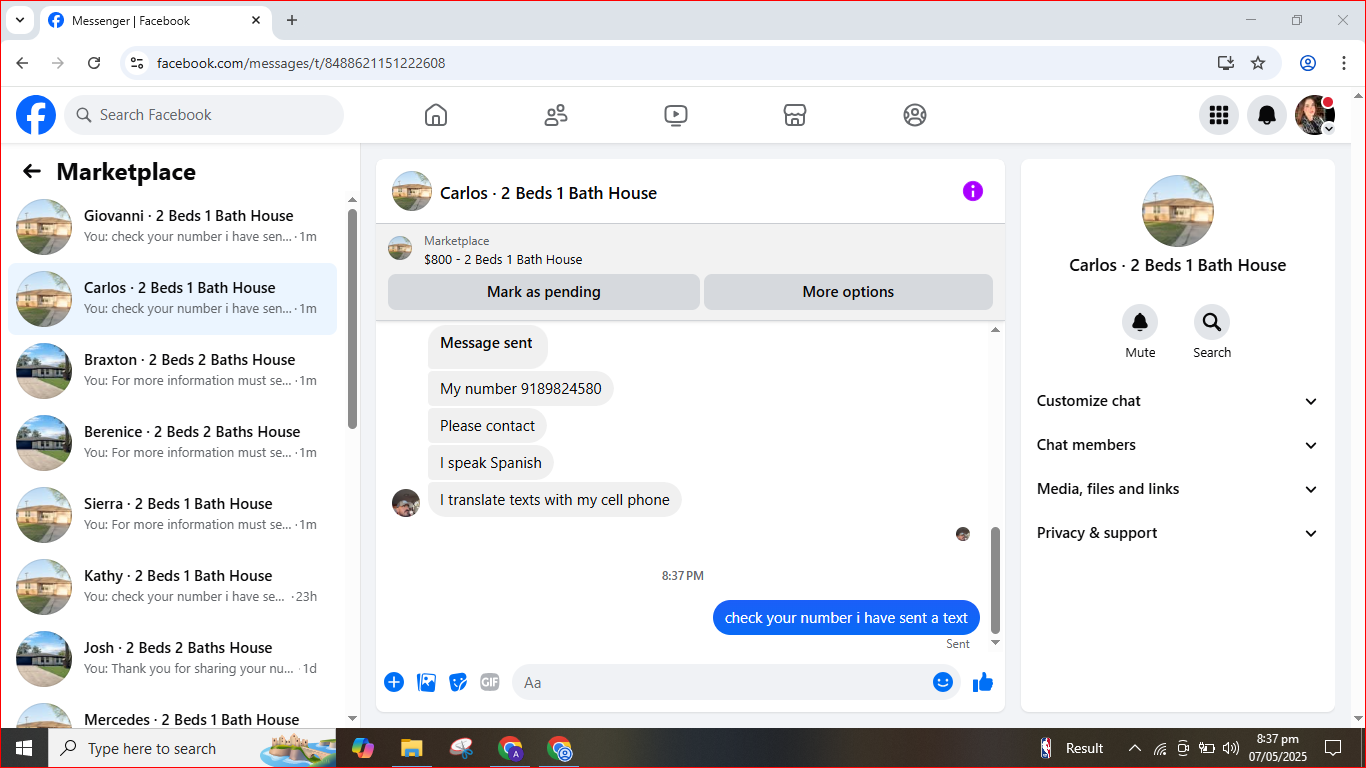Viewport: 1366px width, 768px height.
Task: Mute the conversation with bell icon
Action: pos(1140,322)
